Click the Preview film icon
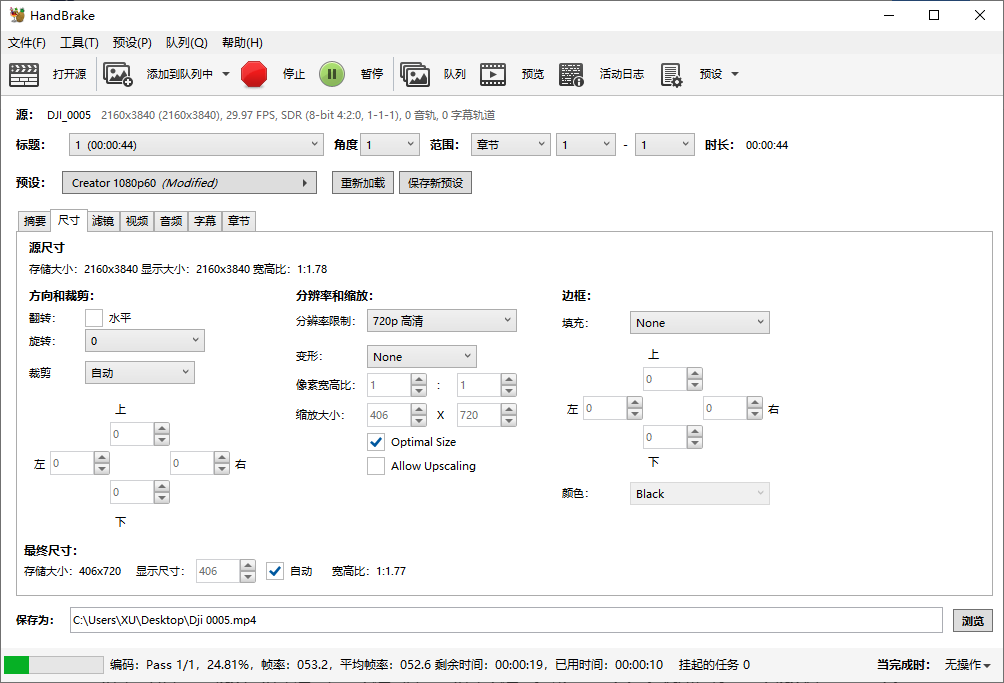This screenshot has width=1004, height=683. (x=493, y=74)
